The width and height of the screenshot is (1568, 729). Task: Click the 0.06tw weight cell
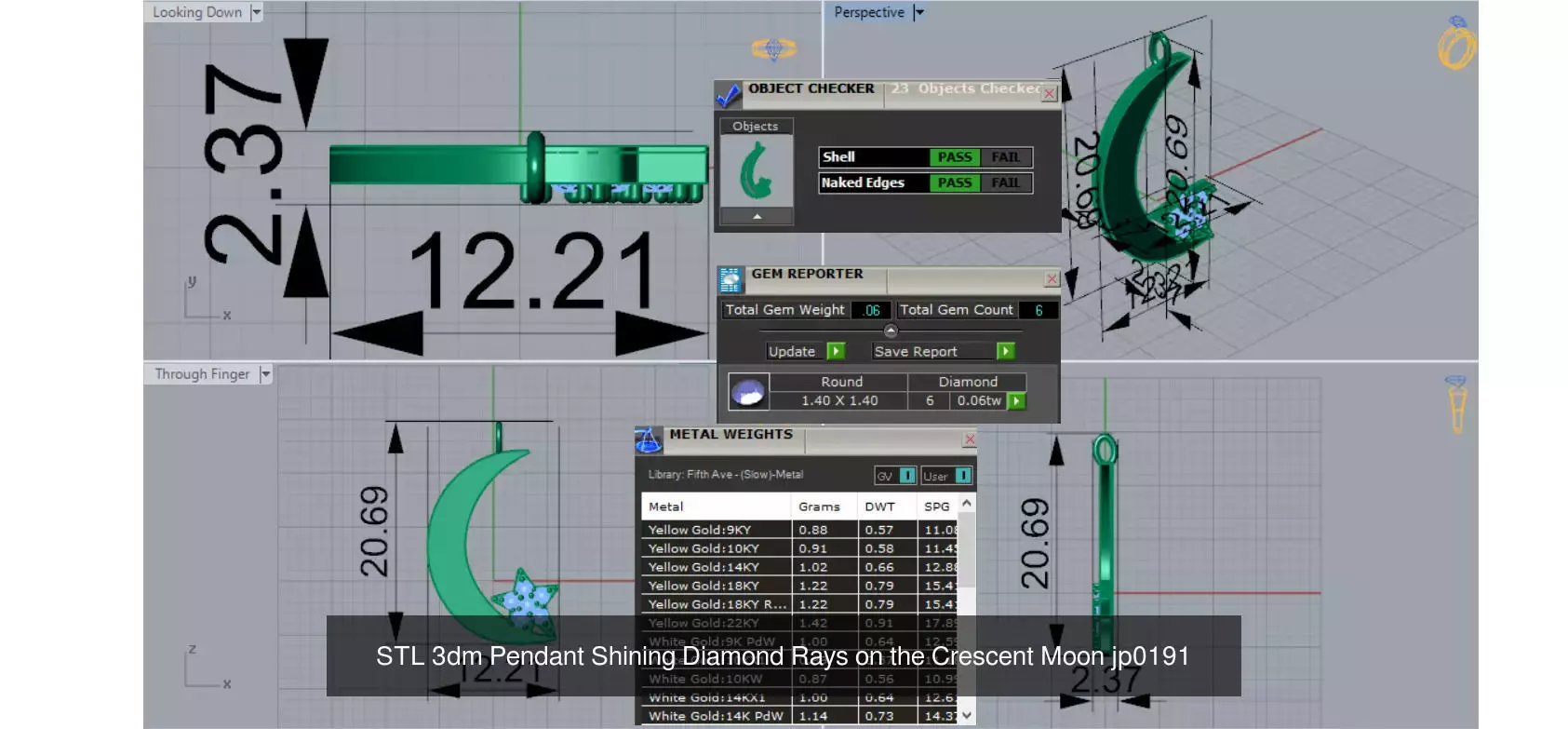coord(979,401)
